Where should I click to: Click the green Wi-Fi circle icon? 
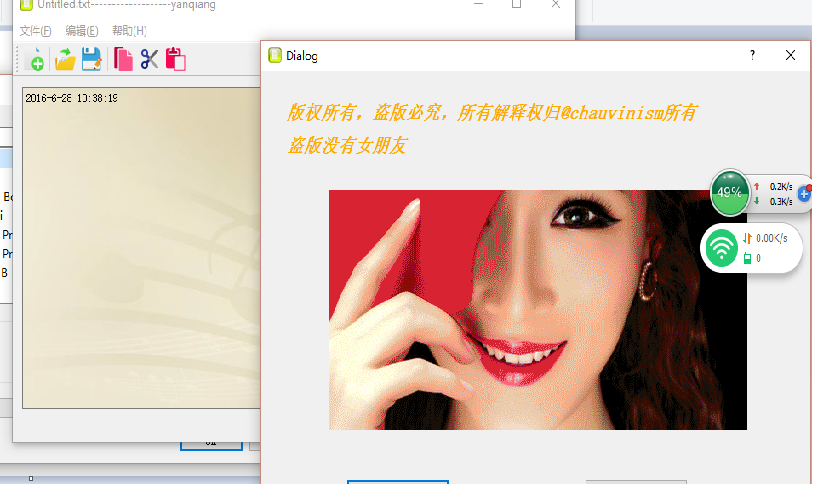coord(721,248)
